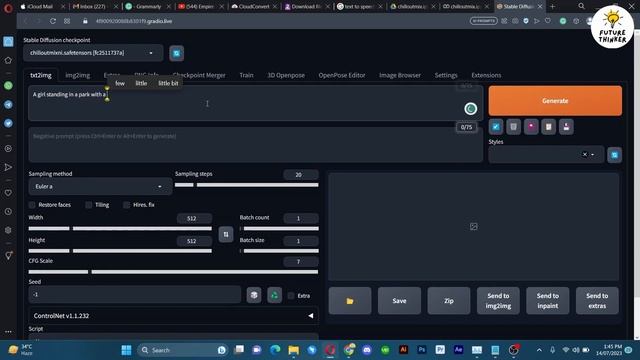Adjust the CFG Scale slider

(173, 272)
